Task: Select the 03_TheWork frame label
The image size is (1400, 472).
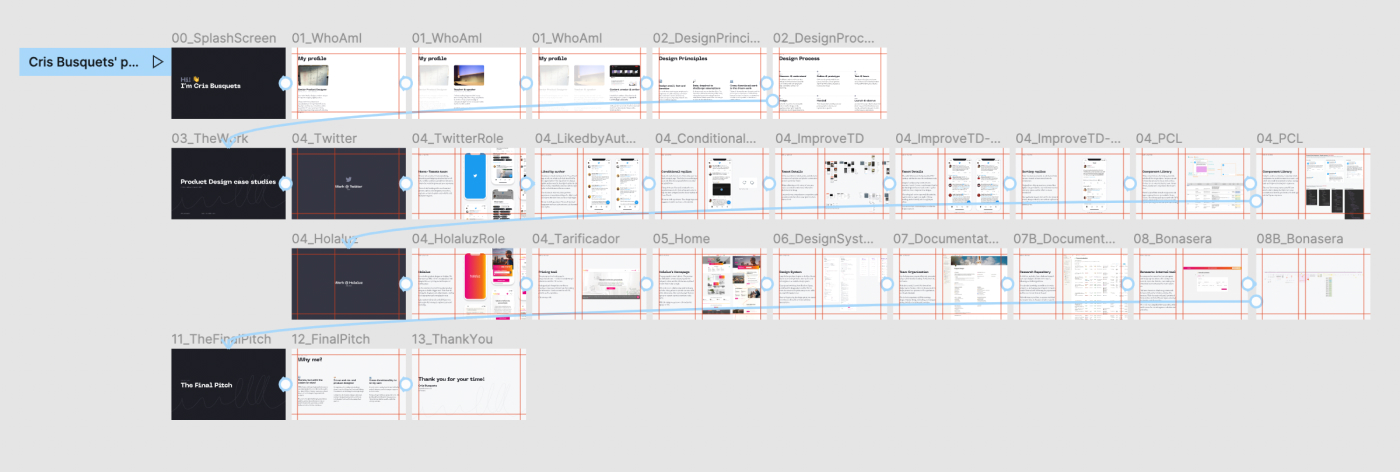Action: coord(210,138)
